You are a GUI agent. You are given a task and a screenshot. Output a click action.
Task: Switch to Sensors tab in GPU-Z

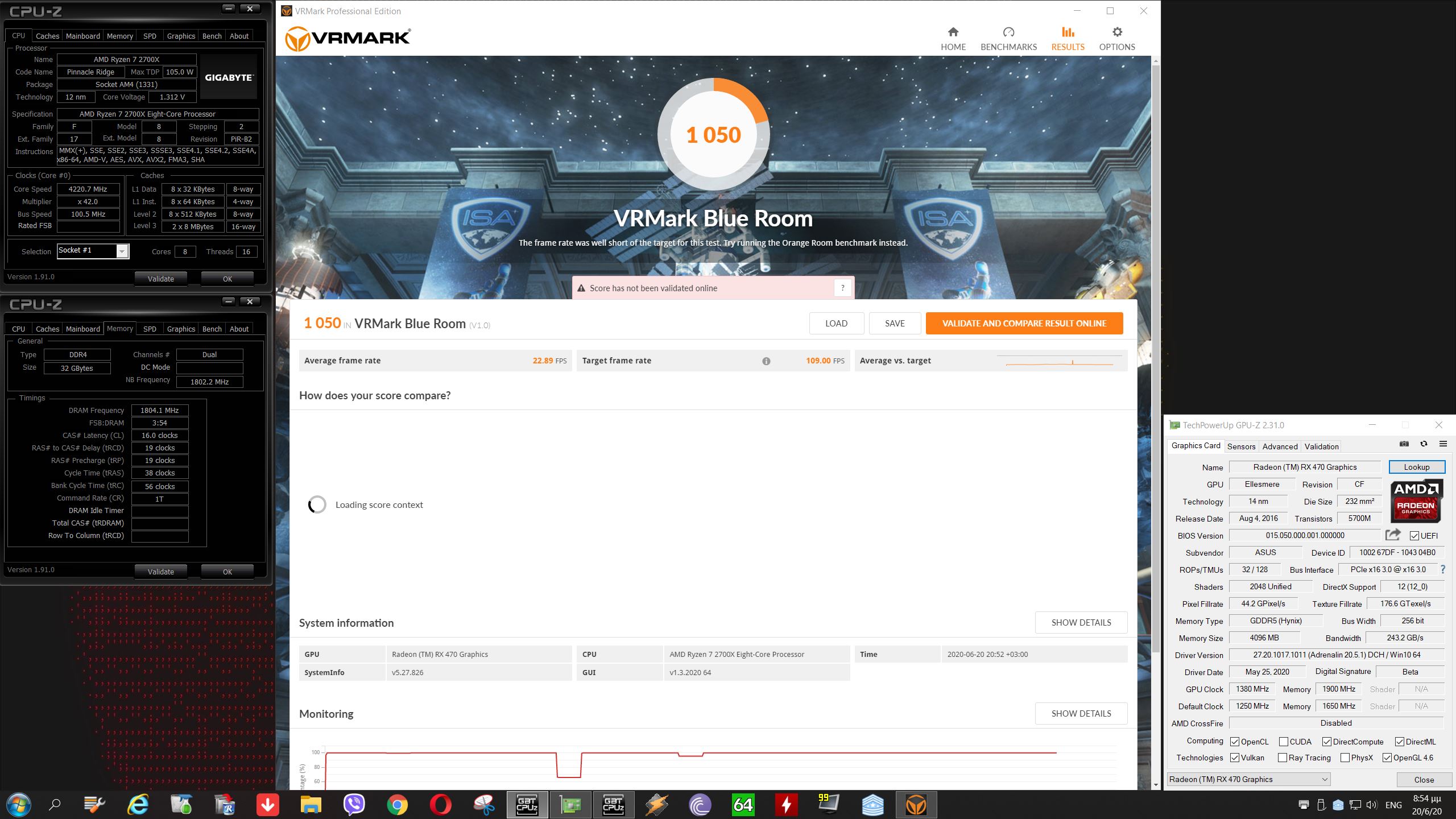1241,446
